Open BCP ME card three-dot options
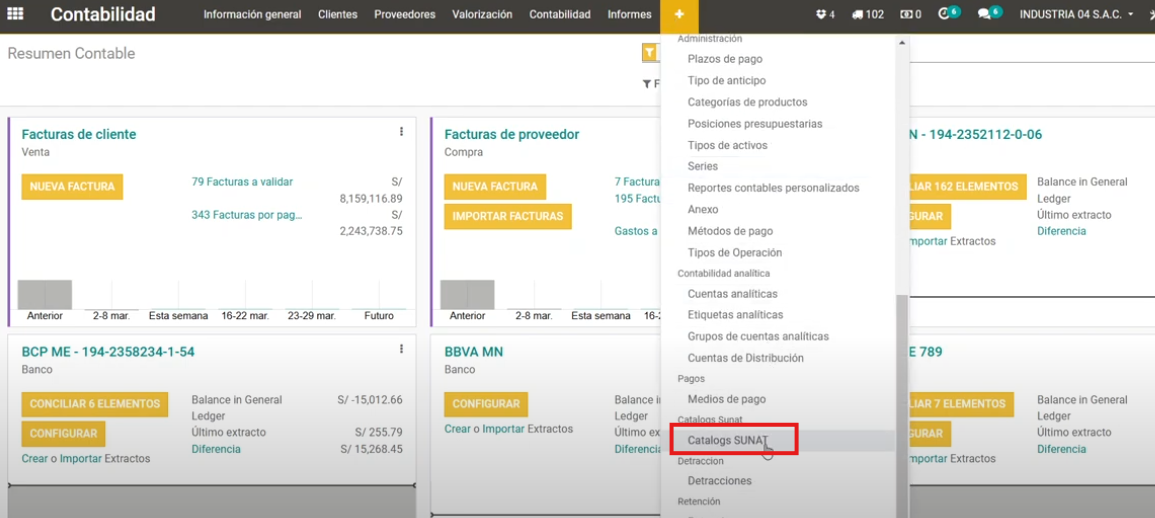 coord(401,350)
